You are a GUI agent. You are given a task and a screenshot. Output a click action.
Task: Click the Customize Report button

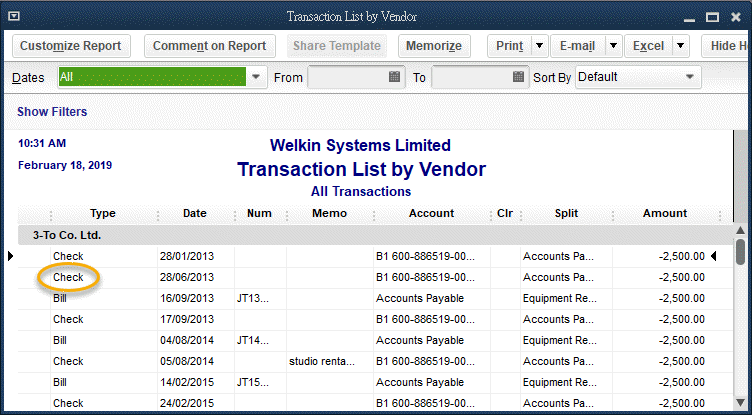coord(70,46)
